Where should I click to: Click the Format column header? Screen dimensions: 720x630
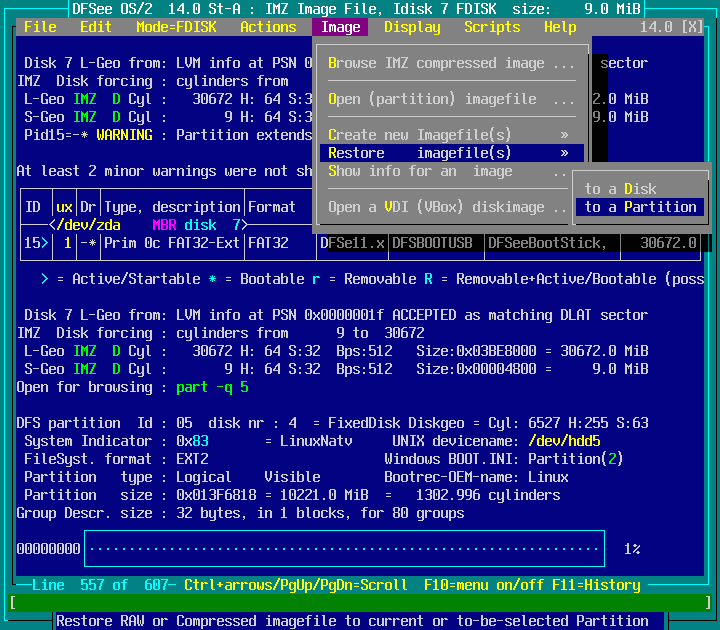[272, 207]
